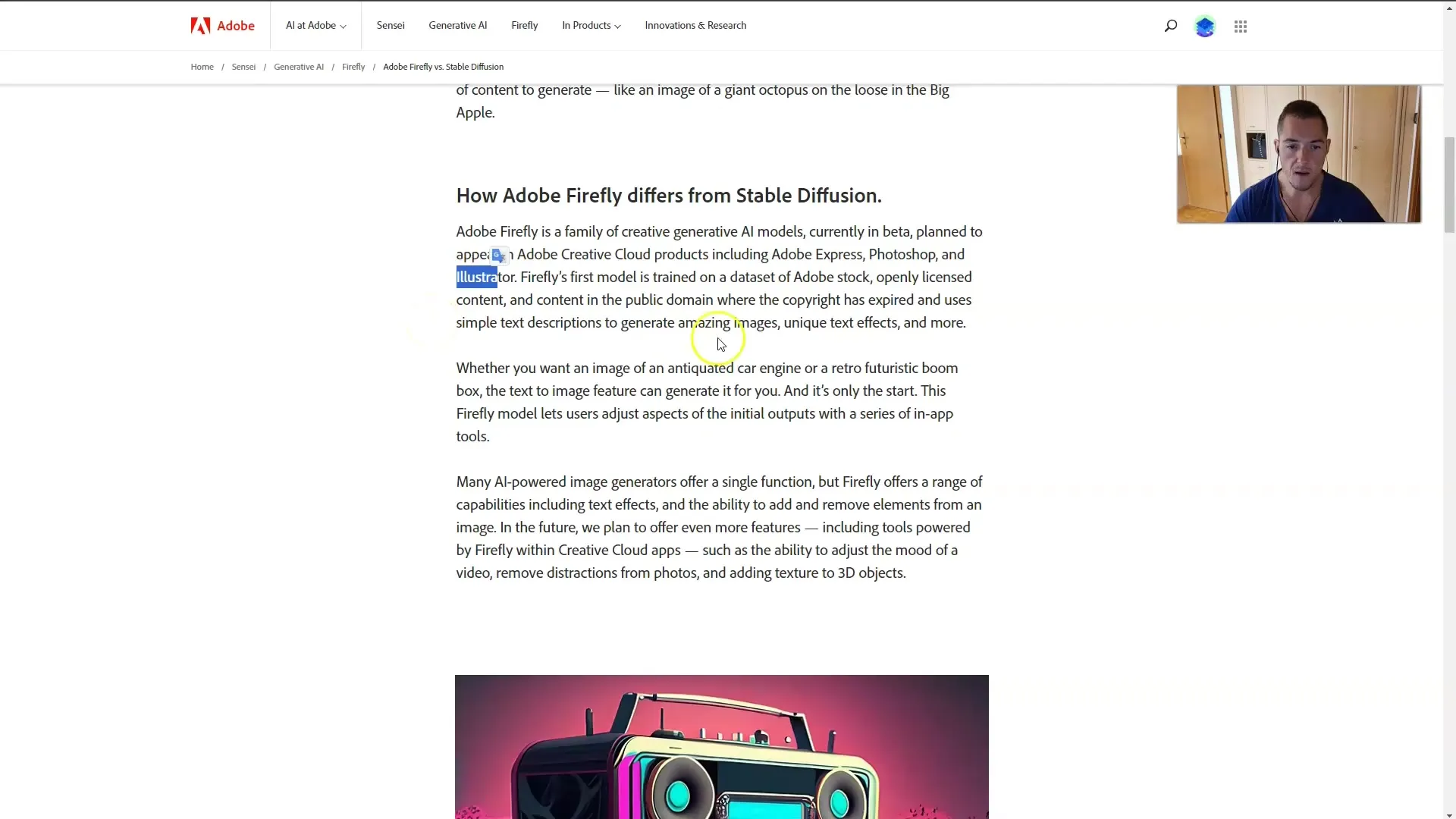Expand the In Products dropdown menu
This screenshot has width=1456, height=819.
pyautogui.click(x=590, y=25)
